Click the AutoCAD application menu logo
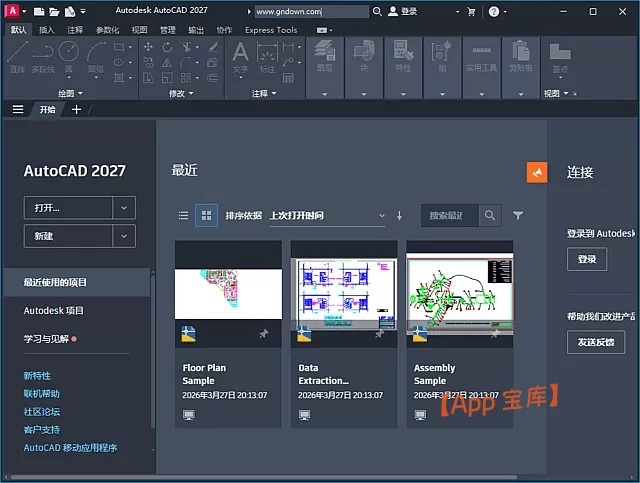Image resolution: width=640 pixels, height=483 pixels. pyautogui.click(x=13, y=11)
